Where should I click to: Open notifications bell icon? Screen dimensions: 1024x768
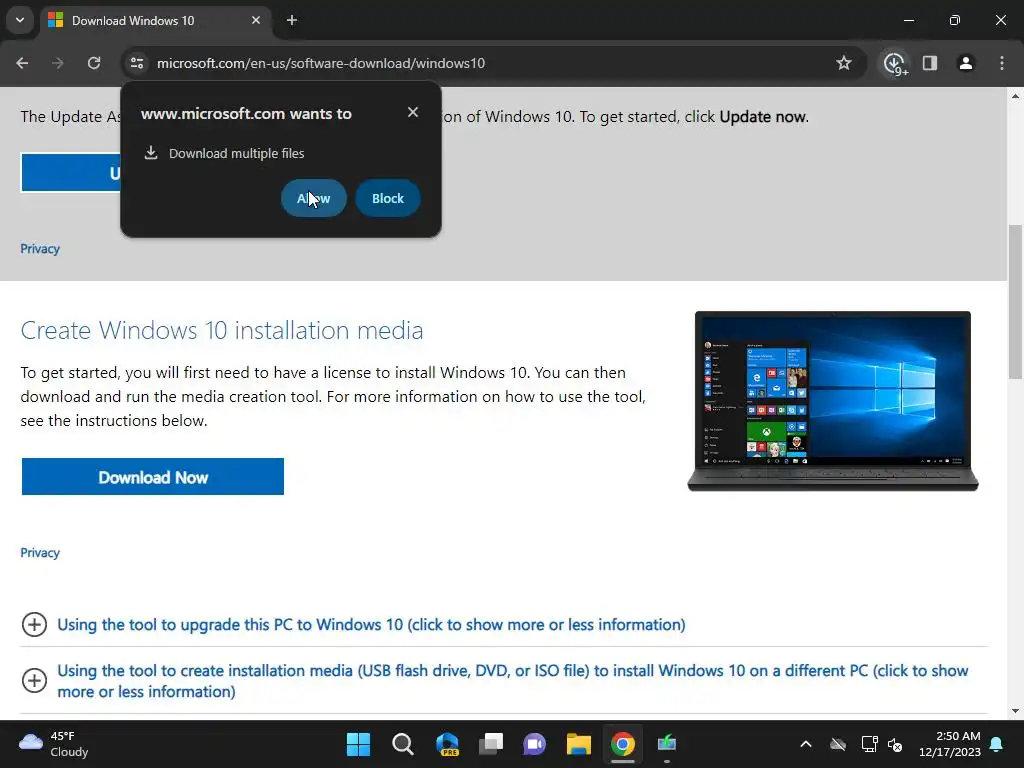997,744
